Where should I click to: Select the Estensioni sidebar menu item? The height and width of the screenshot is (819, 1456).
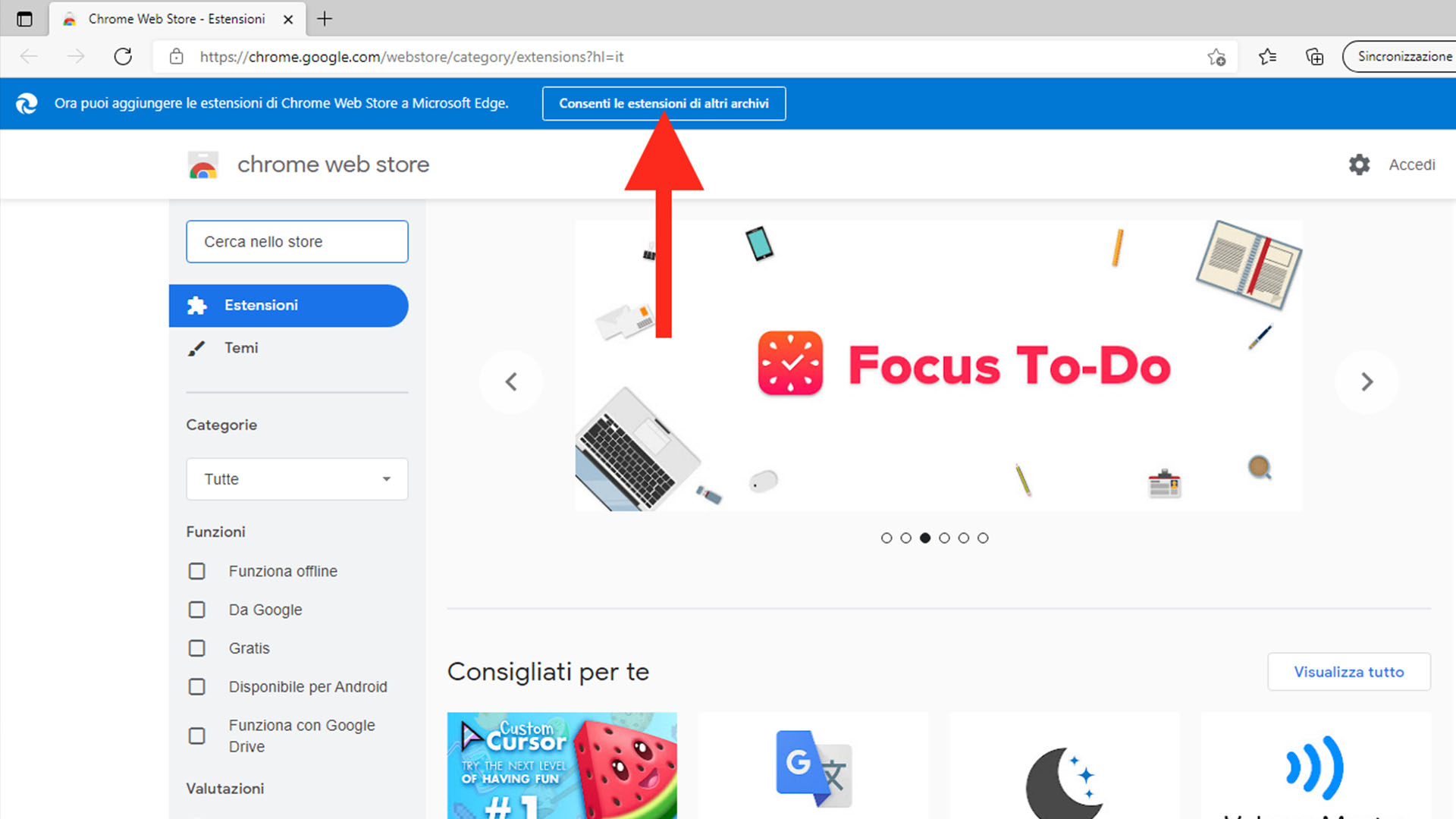click(x=289, y=305)
